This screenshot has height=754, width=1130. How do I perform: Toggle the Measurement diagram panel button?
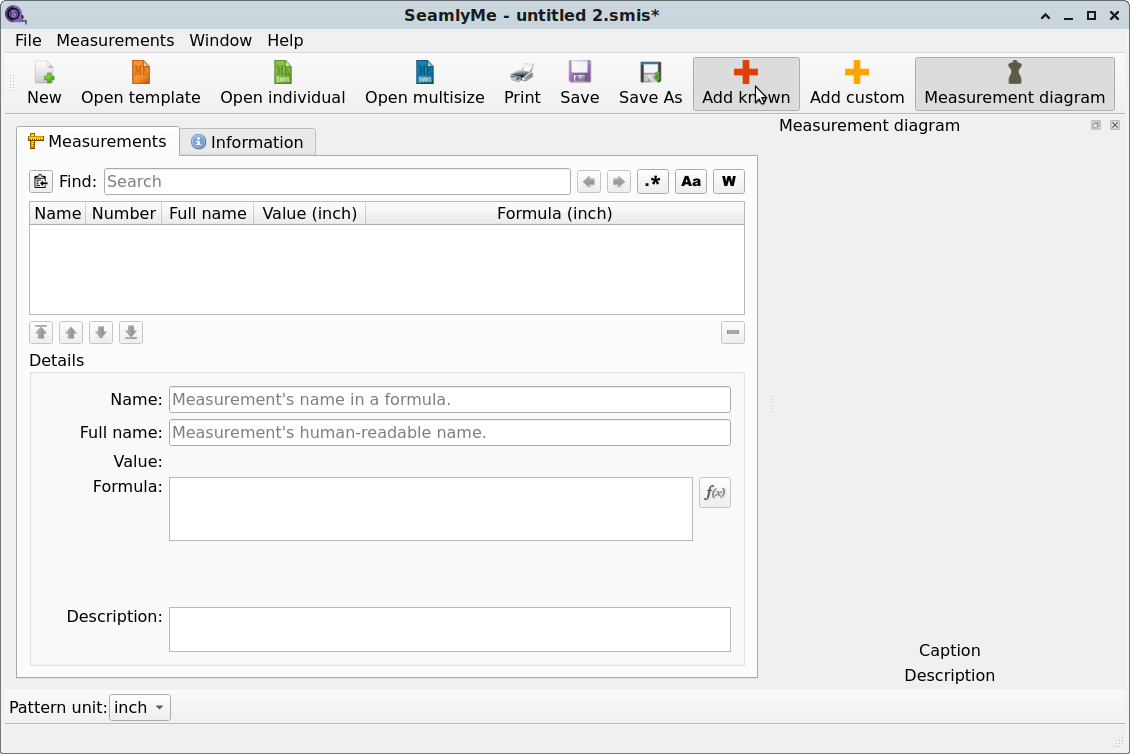click(x=1015, y=84)
